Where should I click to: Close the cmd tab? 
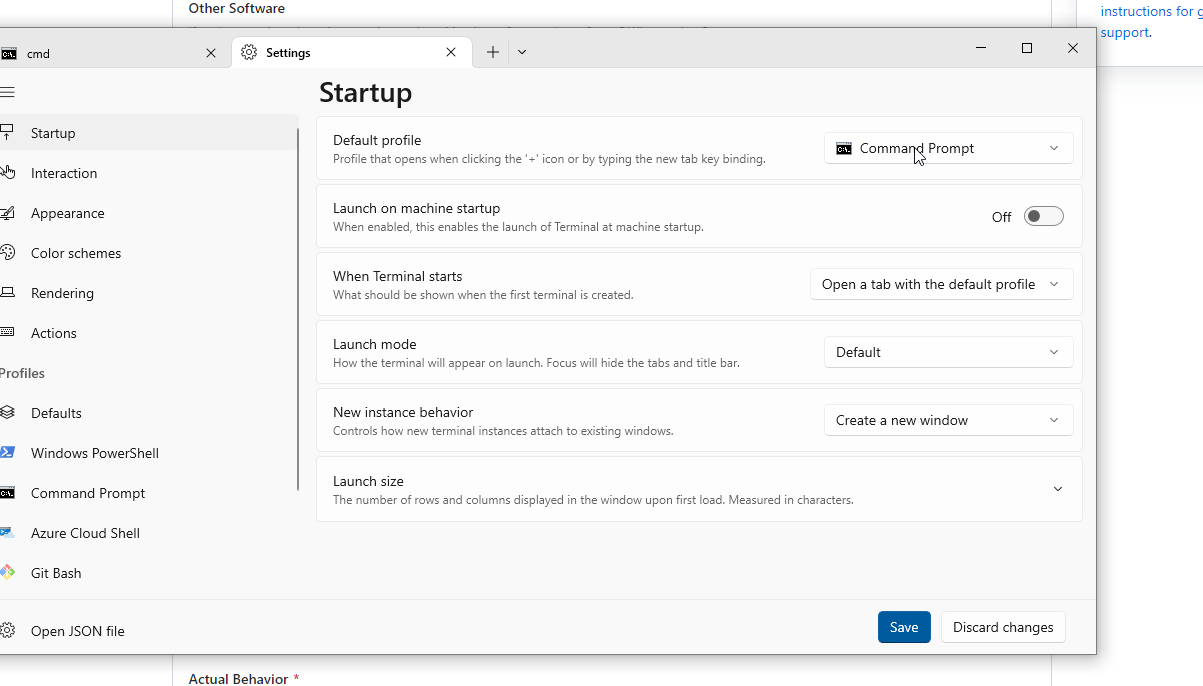click(211, 53)
